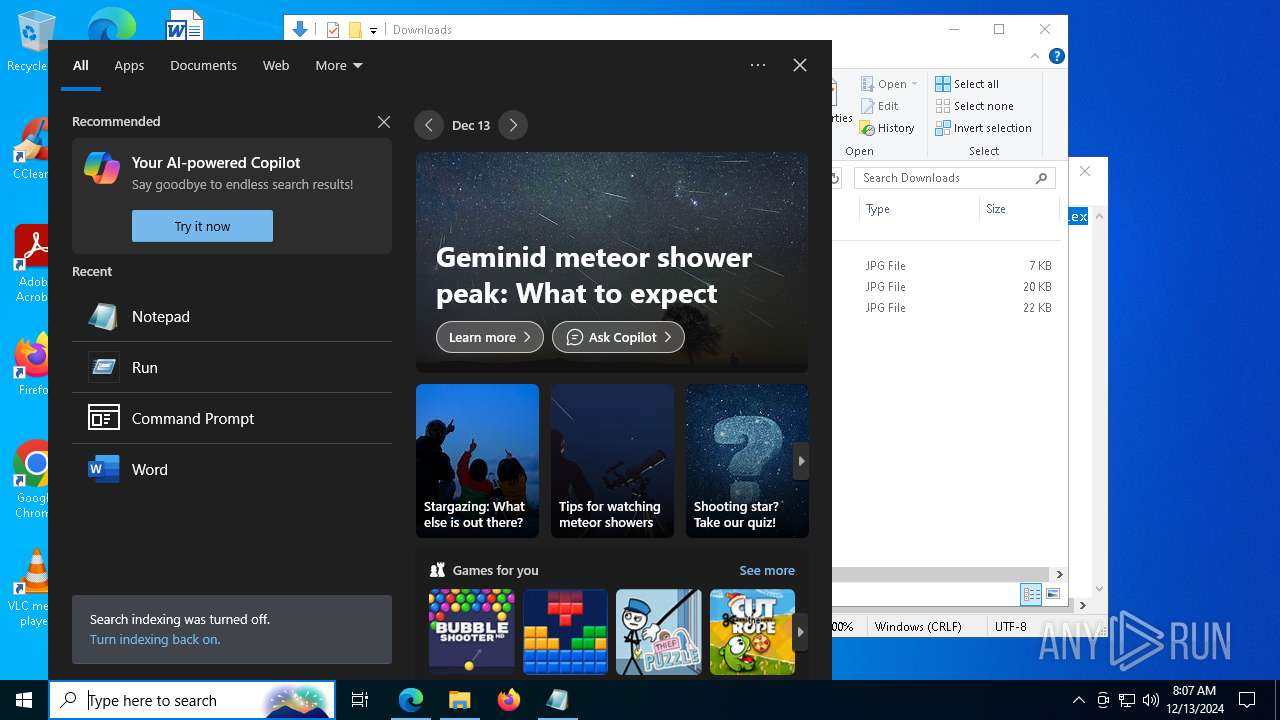Open Notepad from the Recent list

(x=232, y=316)
